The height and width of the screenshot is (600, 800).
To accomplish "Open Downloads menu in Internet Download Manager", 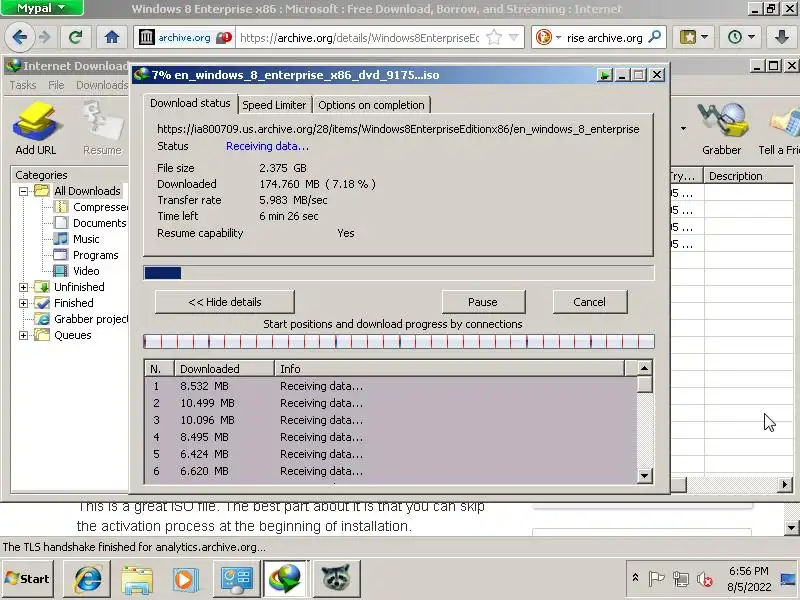I will point(102,85).
